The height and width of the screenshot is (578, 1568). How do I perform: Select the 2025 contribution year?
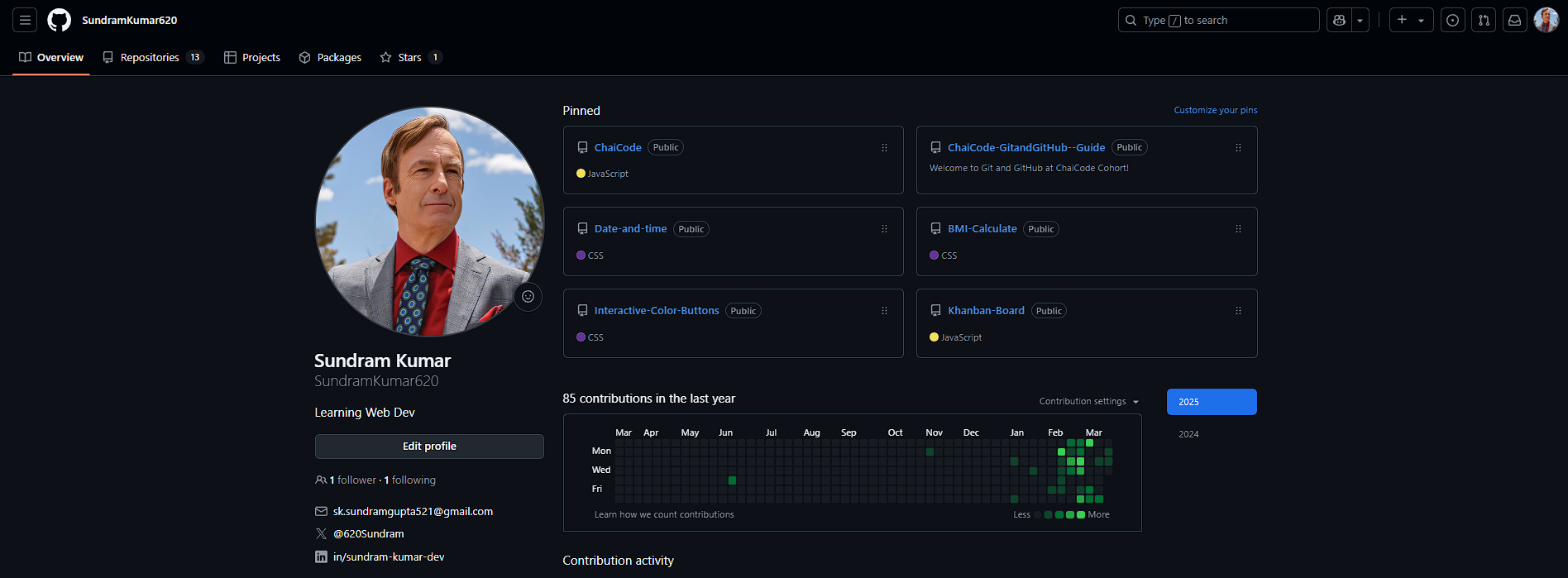1212,402
